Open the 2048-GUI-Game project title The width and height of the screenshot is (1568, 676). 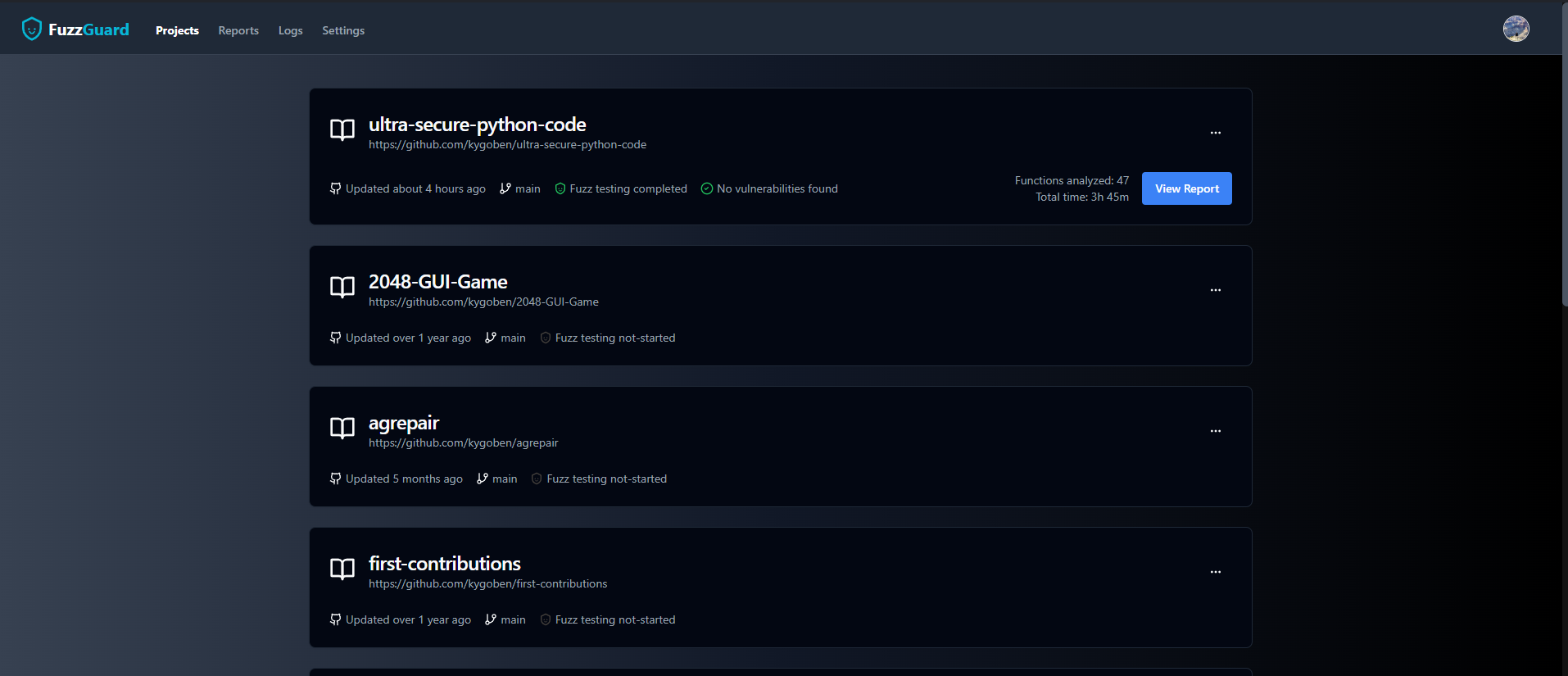pyautogui.click(x=438, y=282)
